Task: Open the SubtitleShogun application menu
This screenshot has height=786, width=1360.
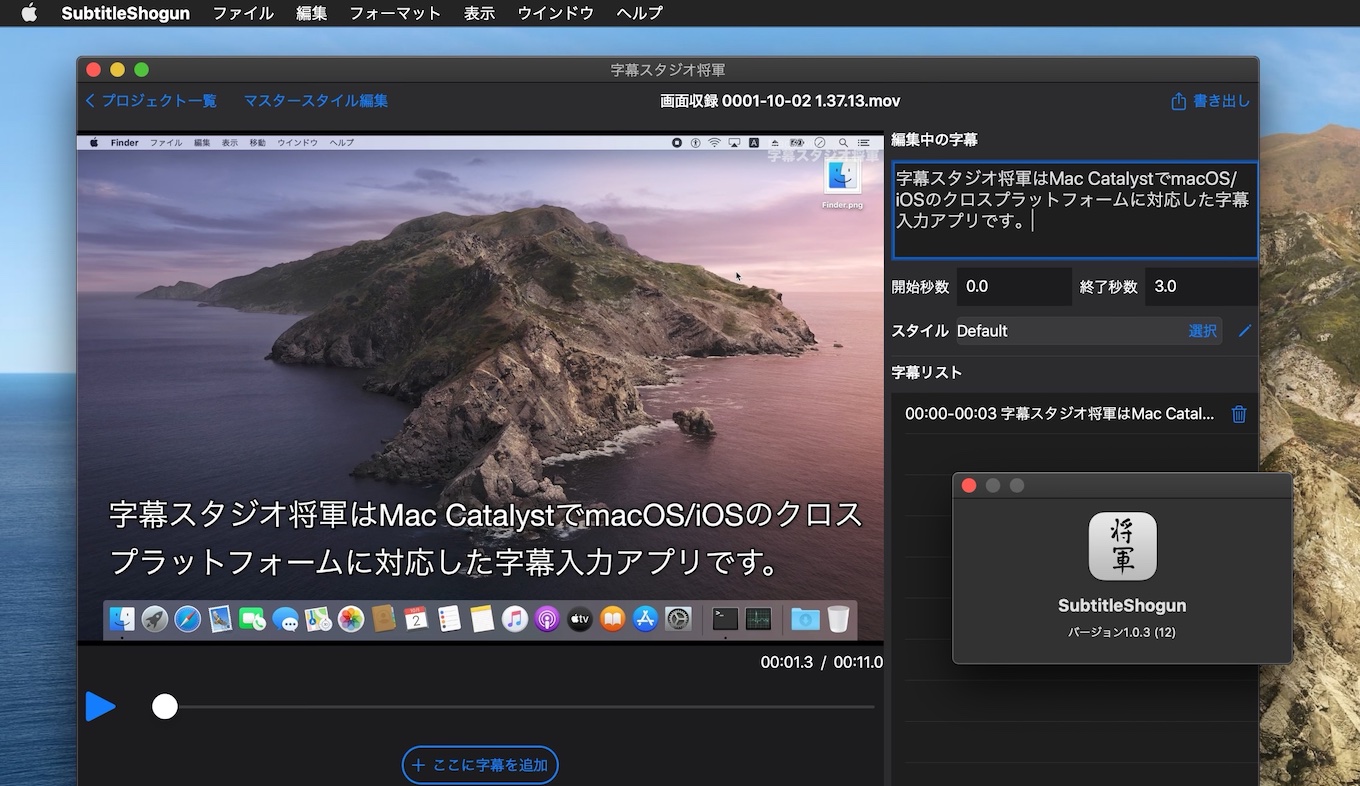Action: coord(125,13)
